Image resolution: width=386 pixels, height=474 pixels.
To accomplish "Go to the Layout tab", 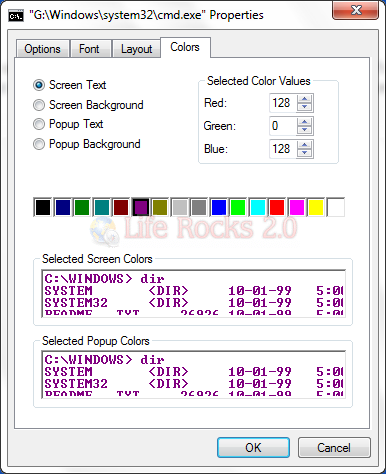I will (x=136, y=49).
